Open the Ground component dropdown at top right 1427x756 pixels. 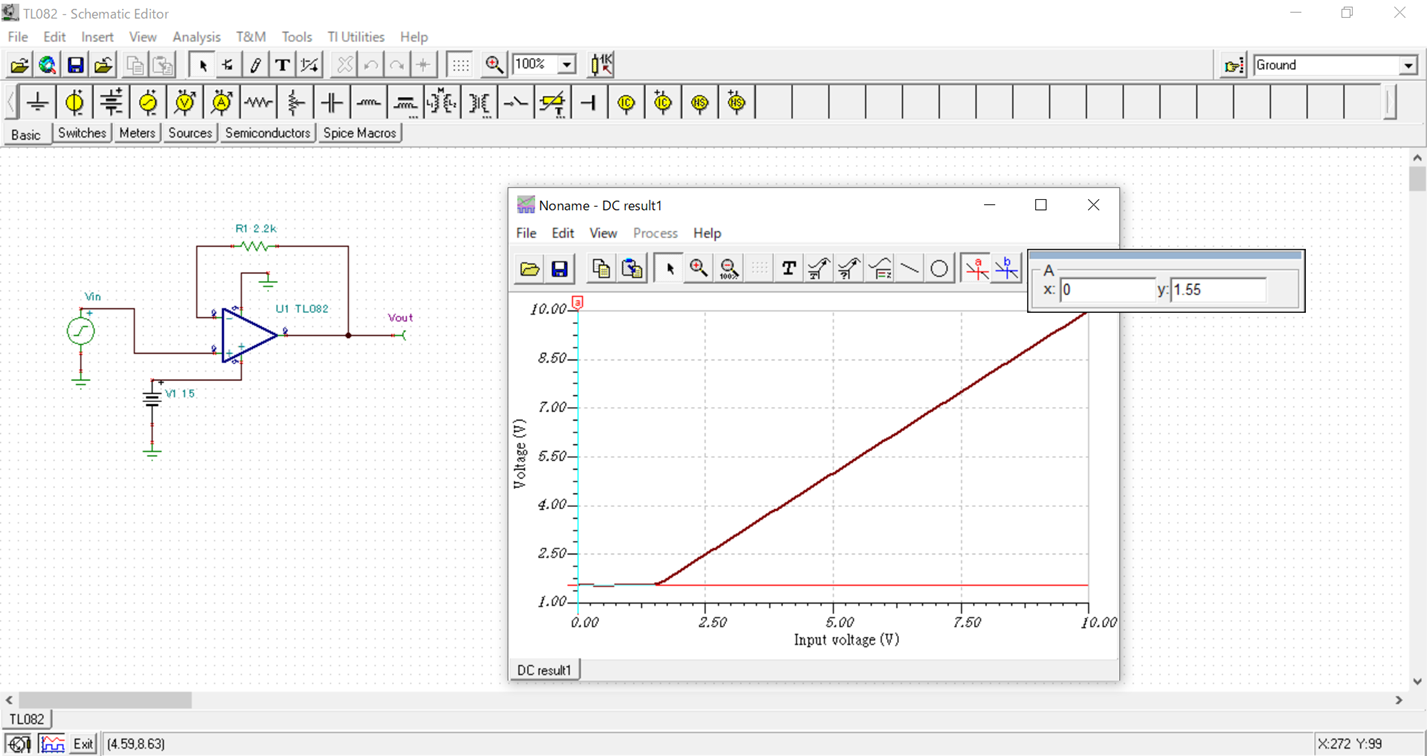(1408, 65)
